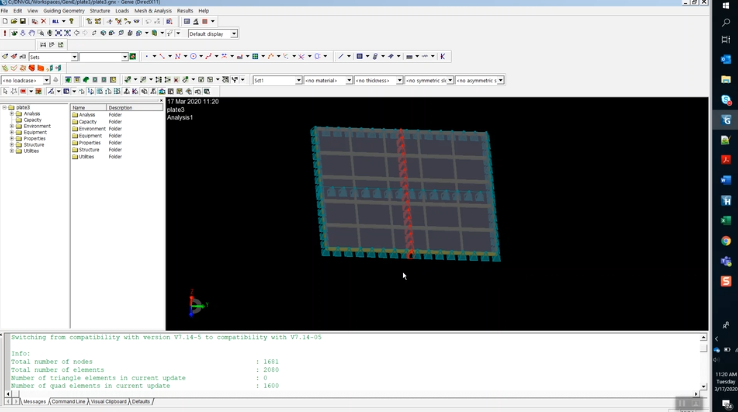The height and width of the screenshot is (412, 738).
Task: Switch to the Visual Clipboard tab
Action: (109, 402)
